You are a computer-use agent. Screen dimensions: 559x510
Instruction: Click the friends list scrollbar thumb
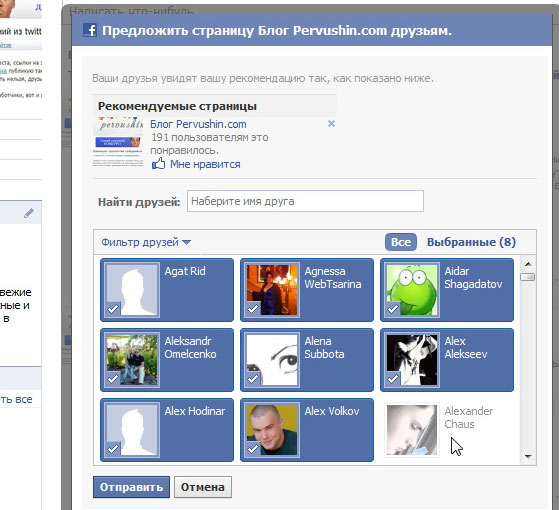coord(528,277)
